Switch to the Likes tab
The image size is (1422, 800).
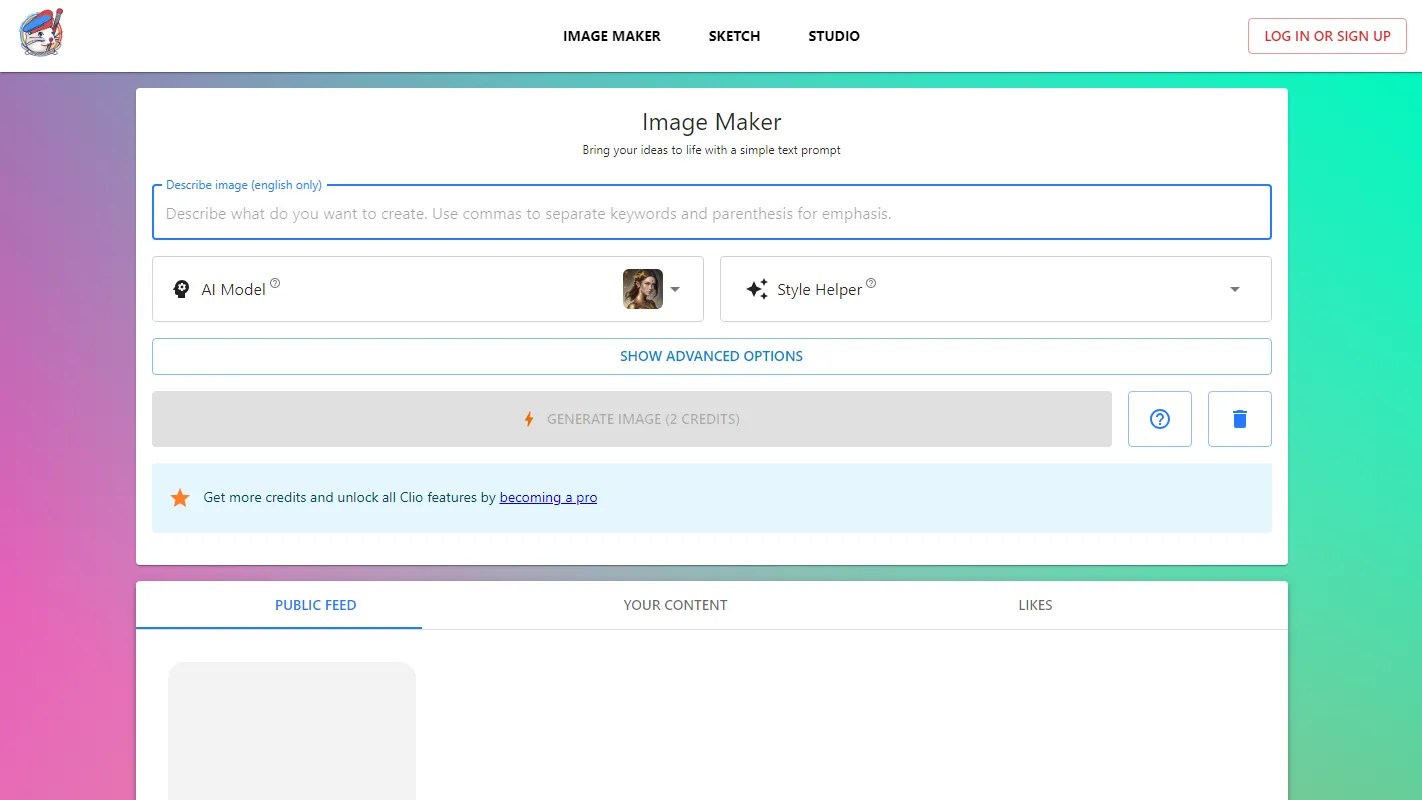[x=1036, y=605]
